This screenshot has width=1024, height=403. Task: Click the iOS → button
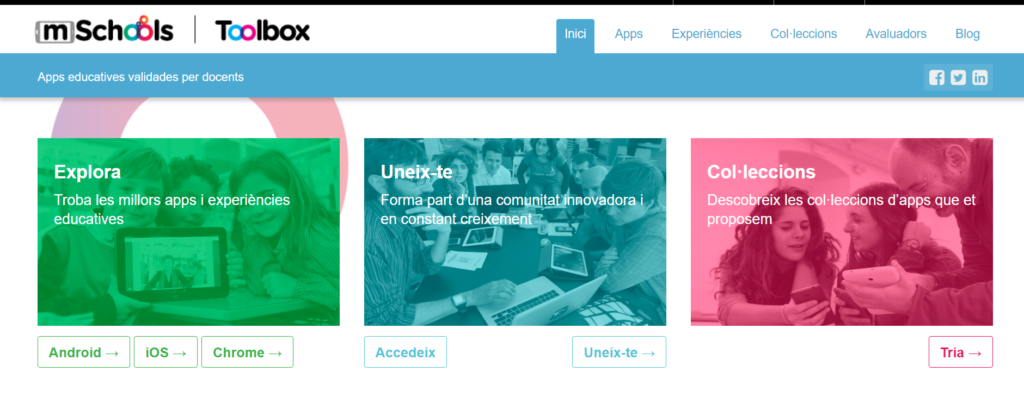pos(166,352)
